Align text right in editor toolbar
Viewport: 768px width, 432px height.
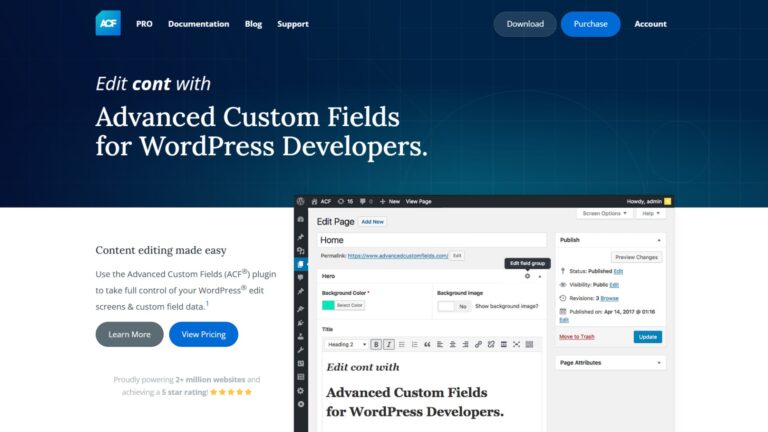(x=465, y=344)
